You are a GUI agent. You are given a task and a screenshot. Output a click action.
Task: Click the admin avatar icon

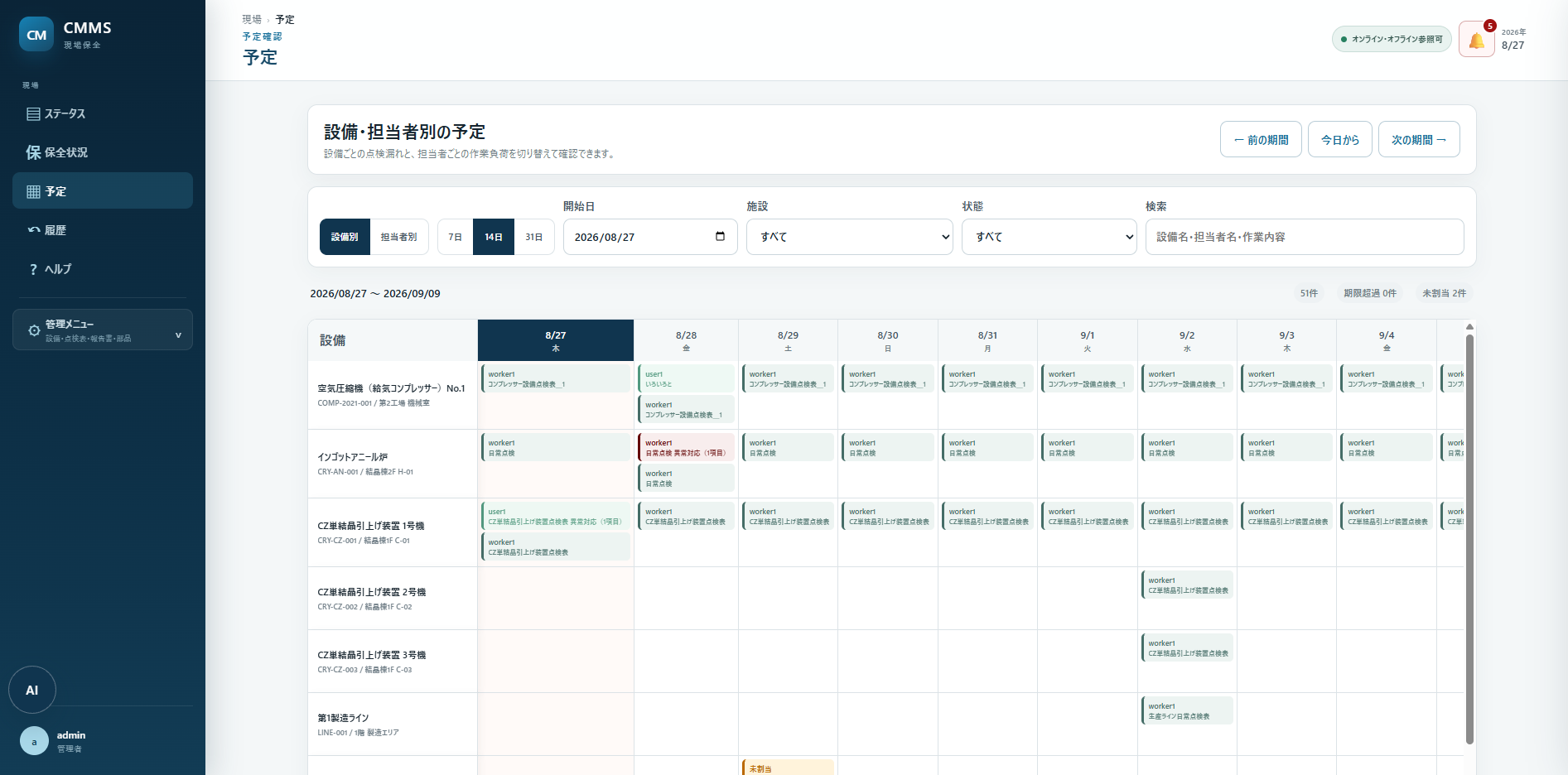click(34, 741)
